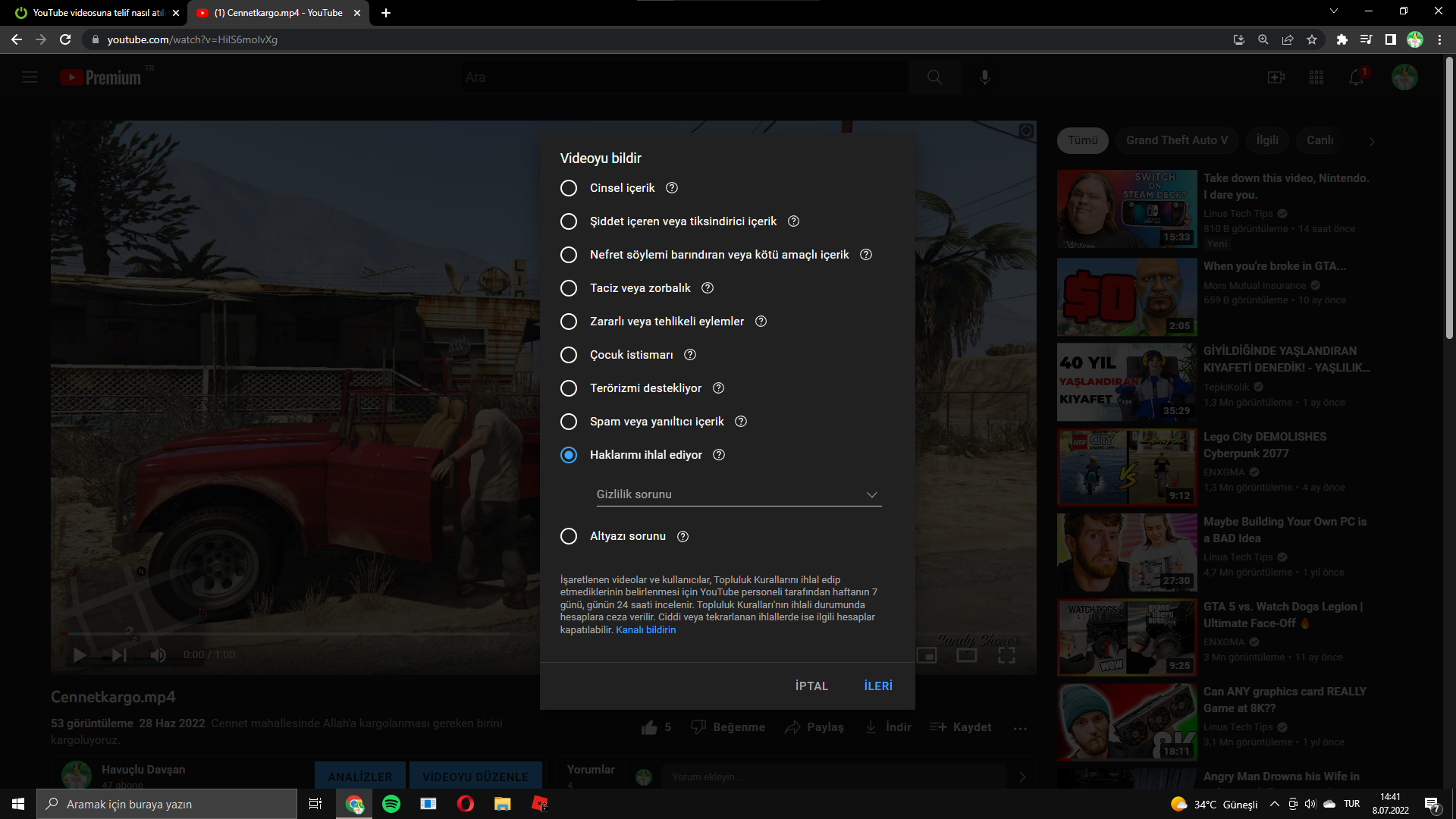
Task: Click help icon beside Spam veya yanıltıcı içerik
Action: pos(741,422)
